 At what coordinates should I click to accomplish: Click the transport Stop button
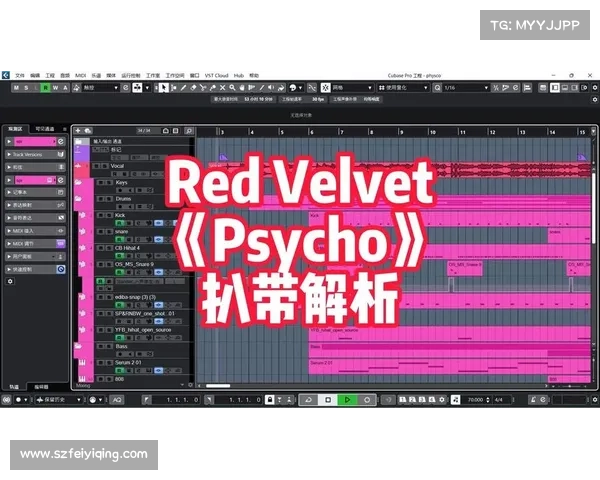point(328,400)
